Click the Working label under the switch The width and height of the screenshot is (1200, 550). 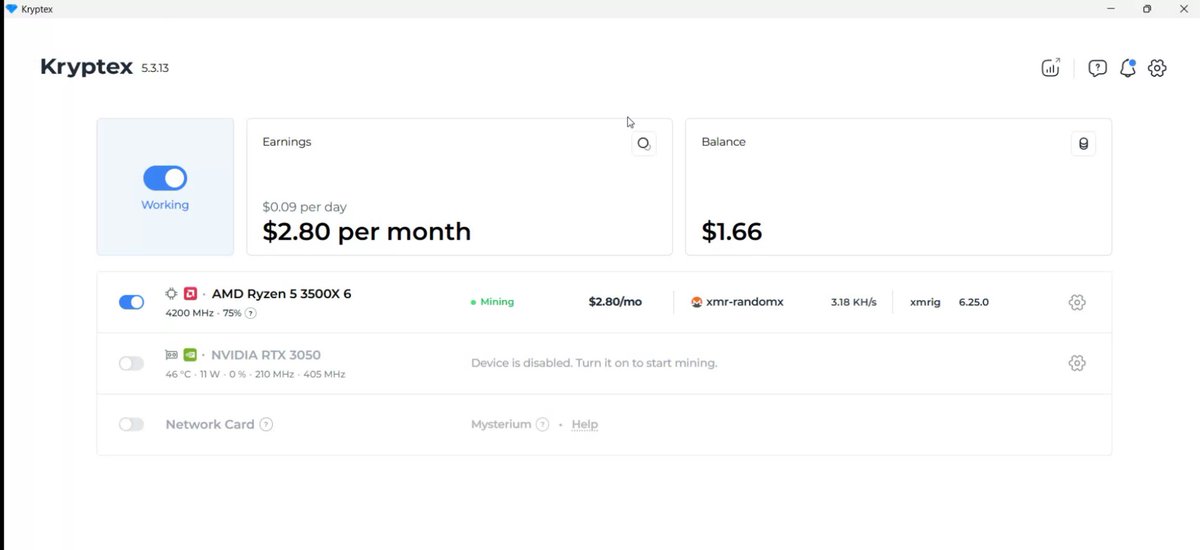[x=165, y=205]
